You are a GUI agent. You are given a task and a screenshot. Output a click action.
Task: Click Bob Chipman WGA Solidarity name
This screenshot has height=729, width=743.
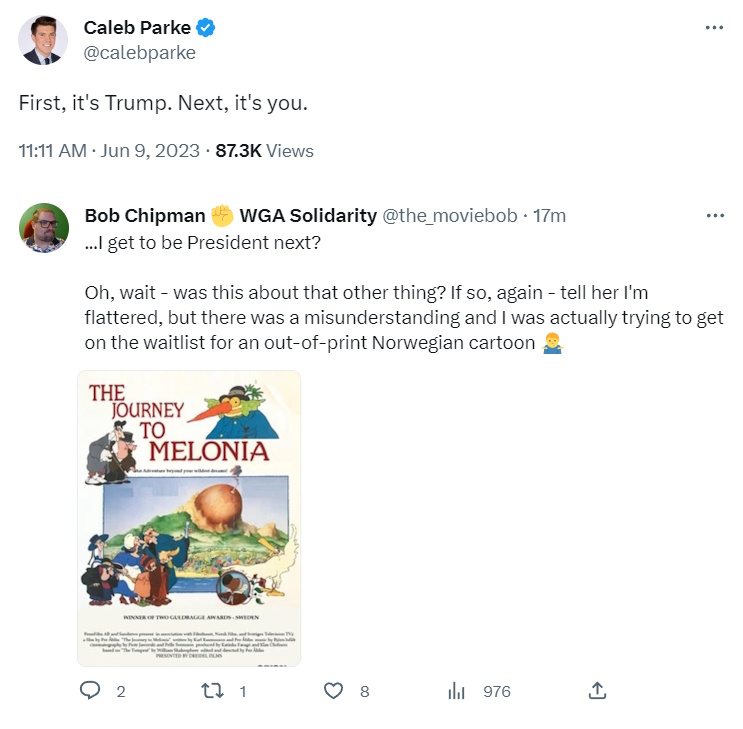point(230,216)
